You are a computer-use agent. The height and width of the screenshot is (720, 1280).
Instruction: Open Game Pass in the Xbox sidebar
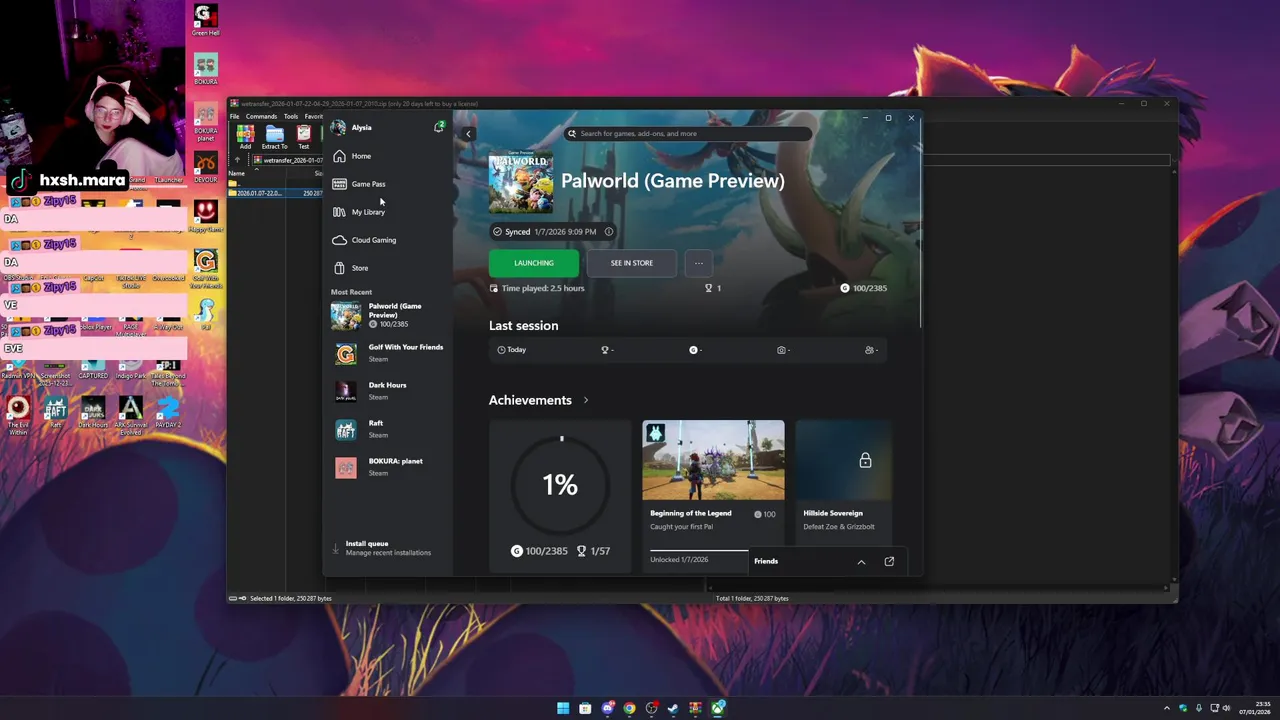pos(368,184)
